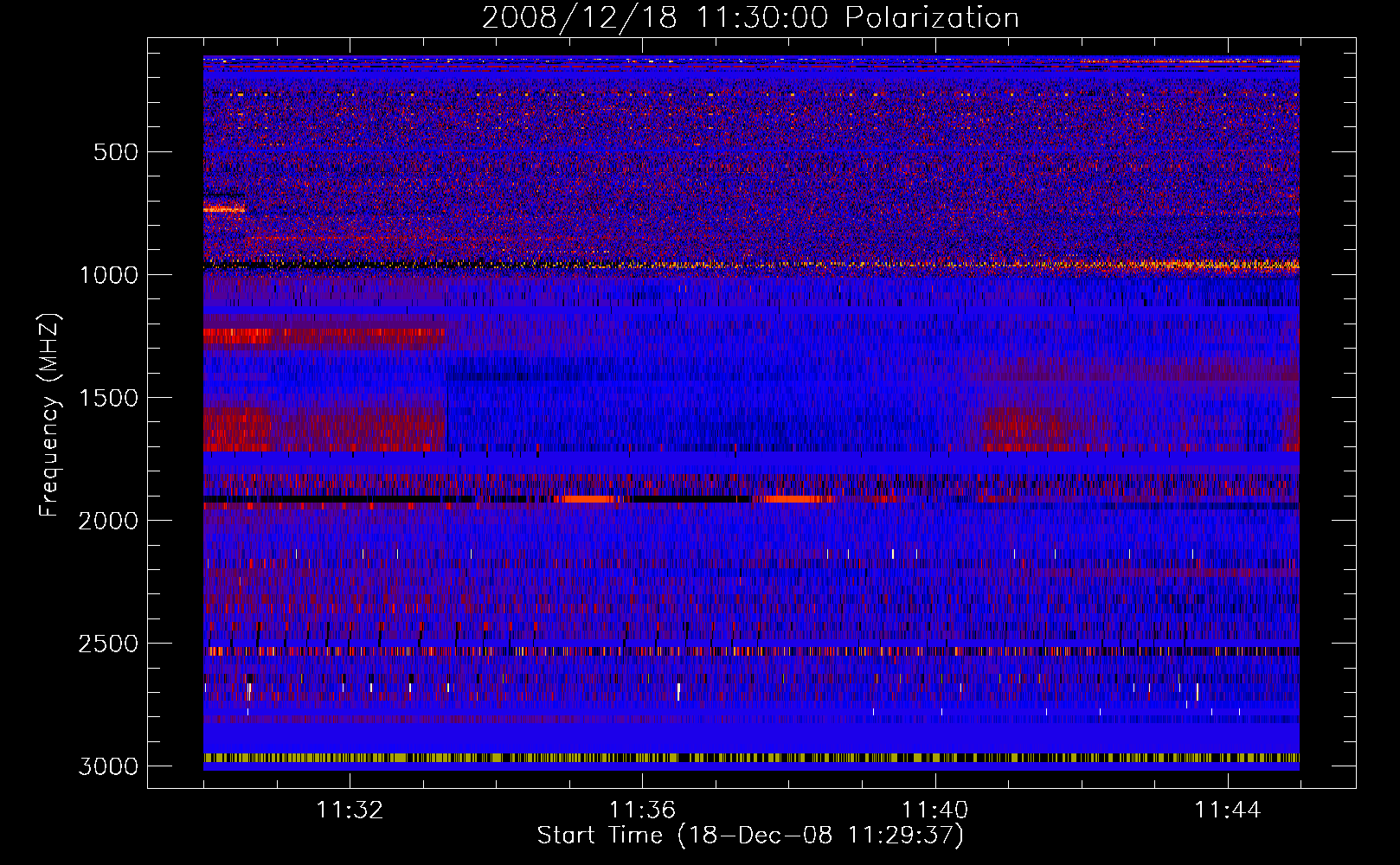Viewport: 1400px width, 865px height.
Task: Select the 1500 frequency tick label
Action: (x=108, y=398)
